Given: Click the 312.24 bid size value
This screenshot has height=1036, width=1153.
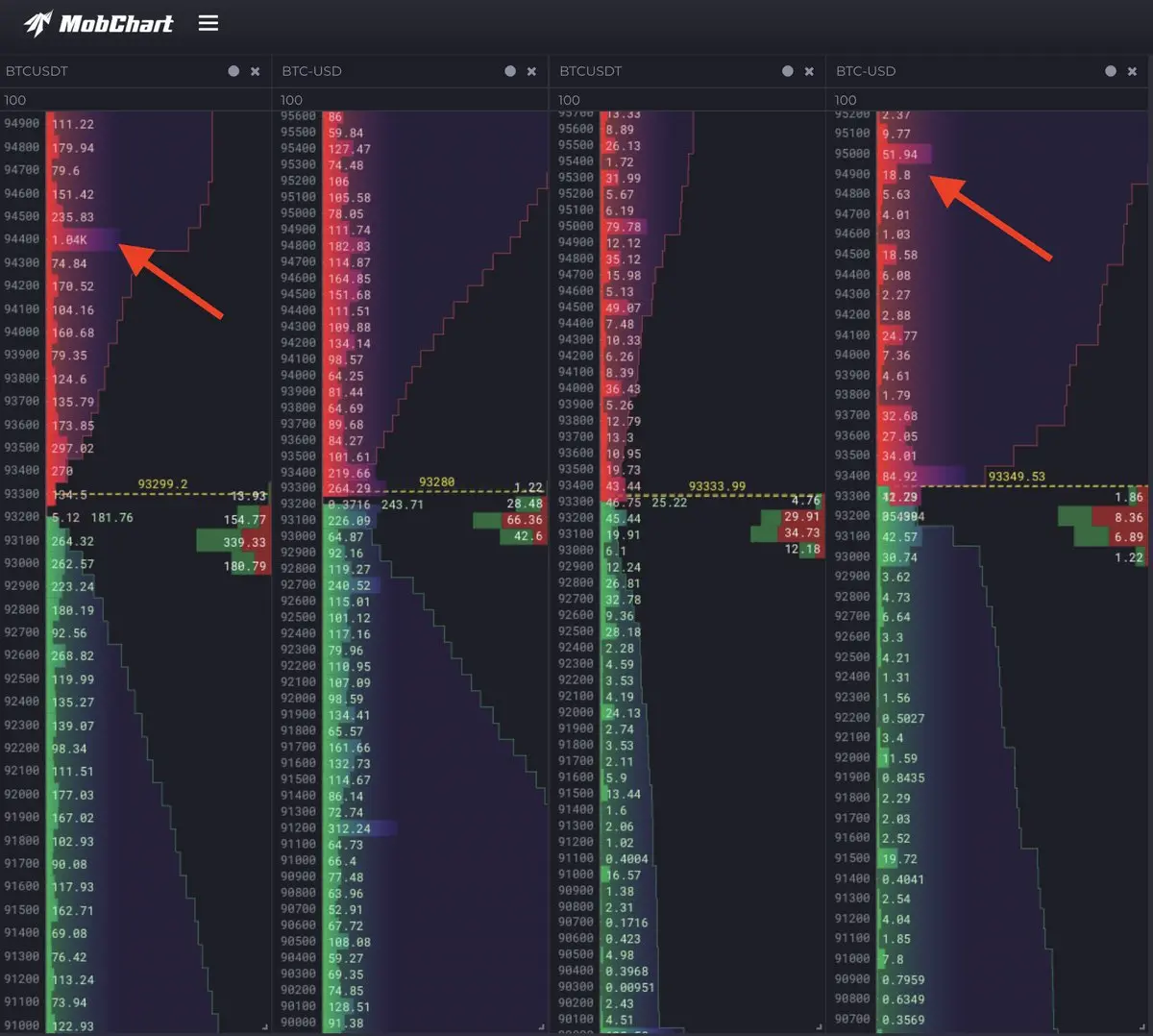Looking at the screenshot, I should (x=349, y=828).
